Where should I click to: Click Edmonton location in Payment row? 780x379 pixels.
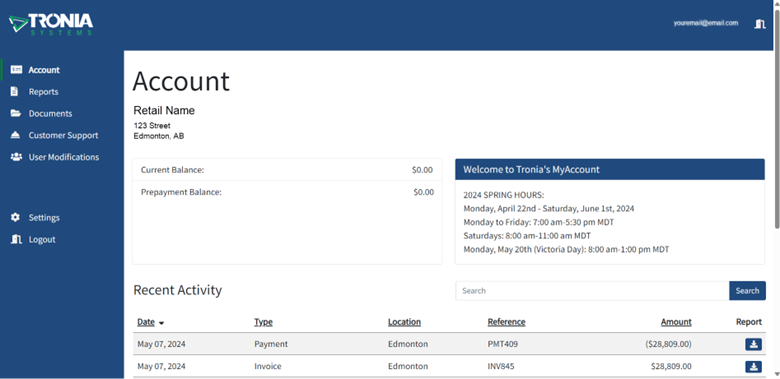click(x=408, y=344)
